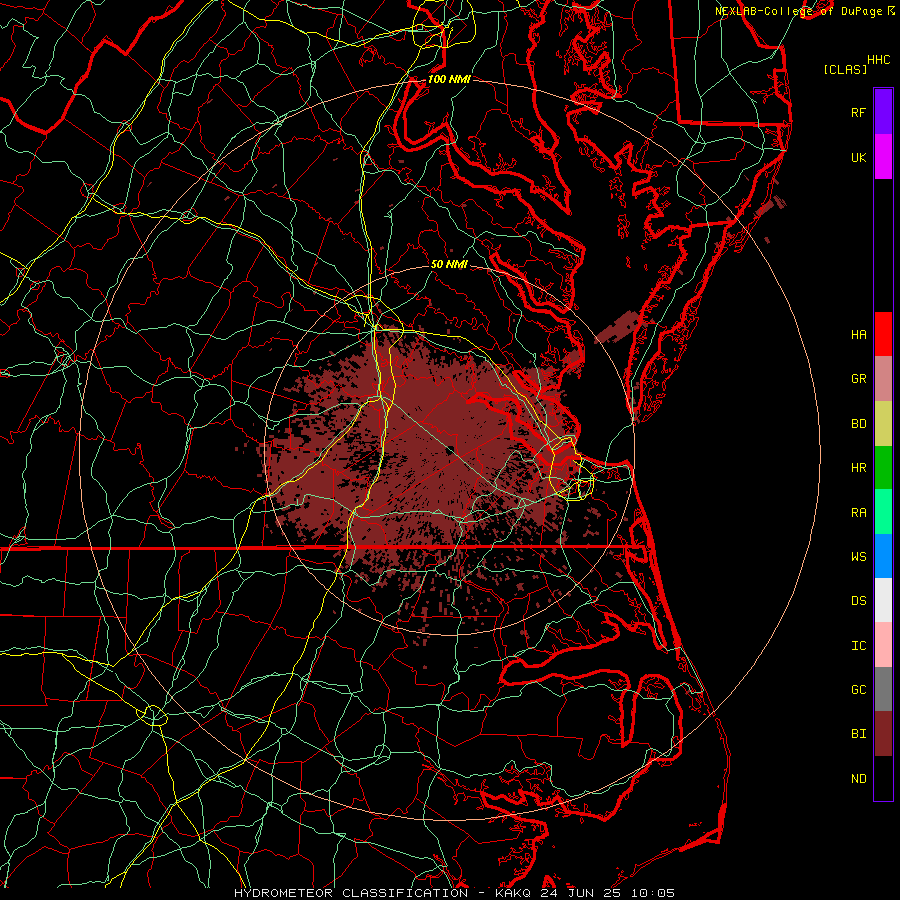900x900 pixels.
Task: Click the 'RF' legend label
Action: 858,112
